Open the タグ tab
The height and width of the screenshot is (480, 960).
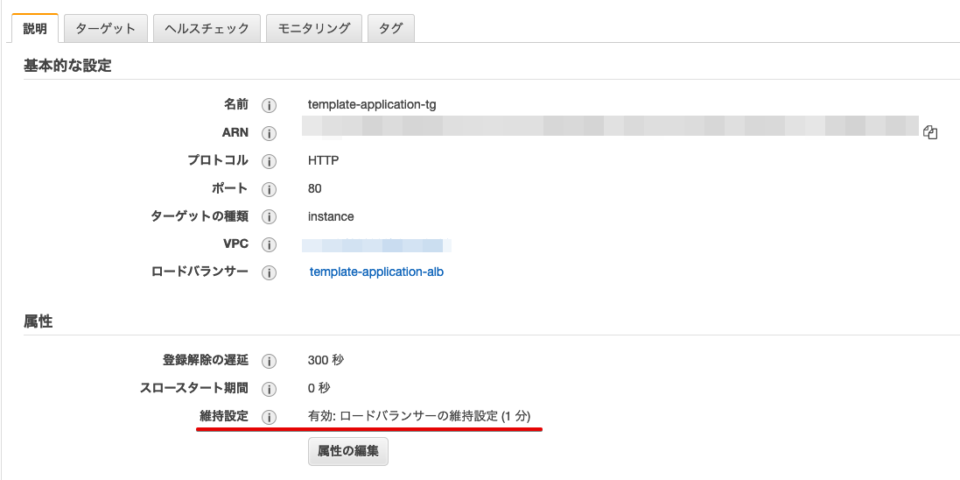coord(390,29)
